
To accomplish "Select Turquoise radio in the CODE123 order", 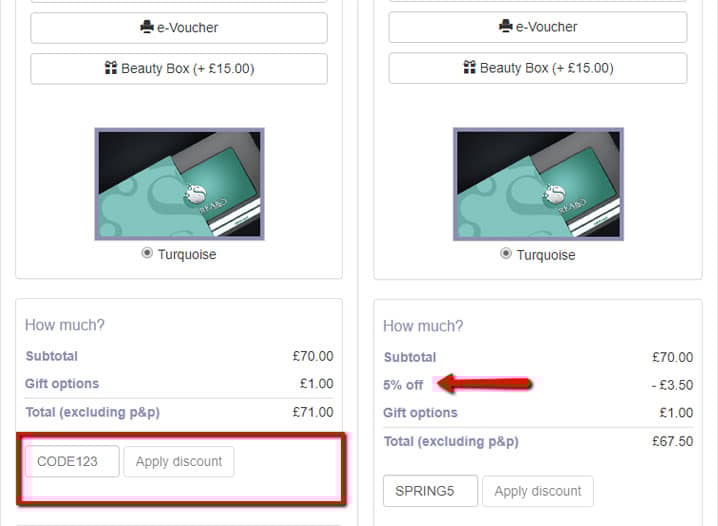I will [x=148, y=254].
